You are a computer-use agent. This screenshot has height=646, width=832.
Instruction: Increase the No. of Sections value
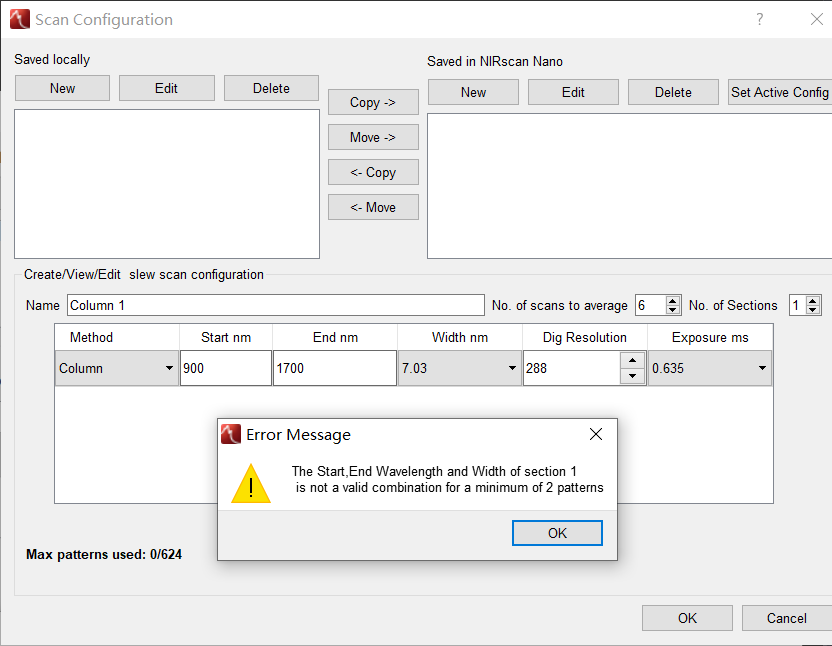click(x=813, y=300)
